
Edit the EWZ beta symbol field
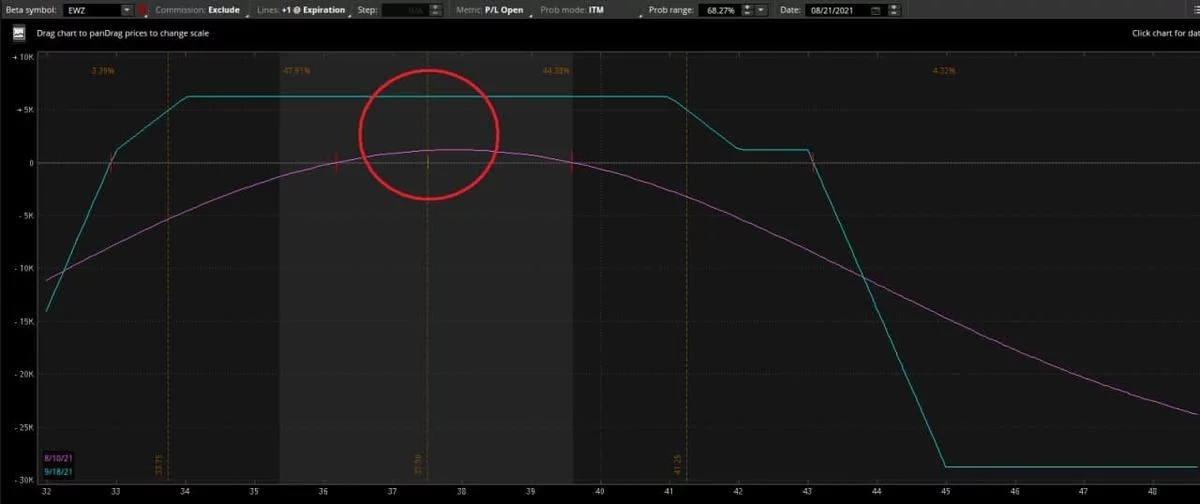[92, 10]
